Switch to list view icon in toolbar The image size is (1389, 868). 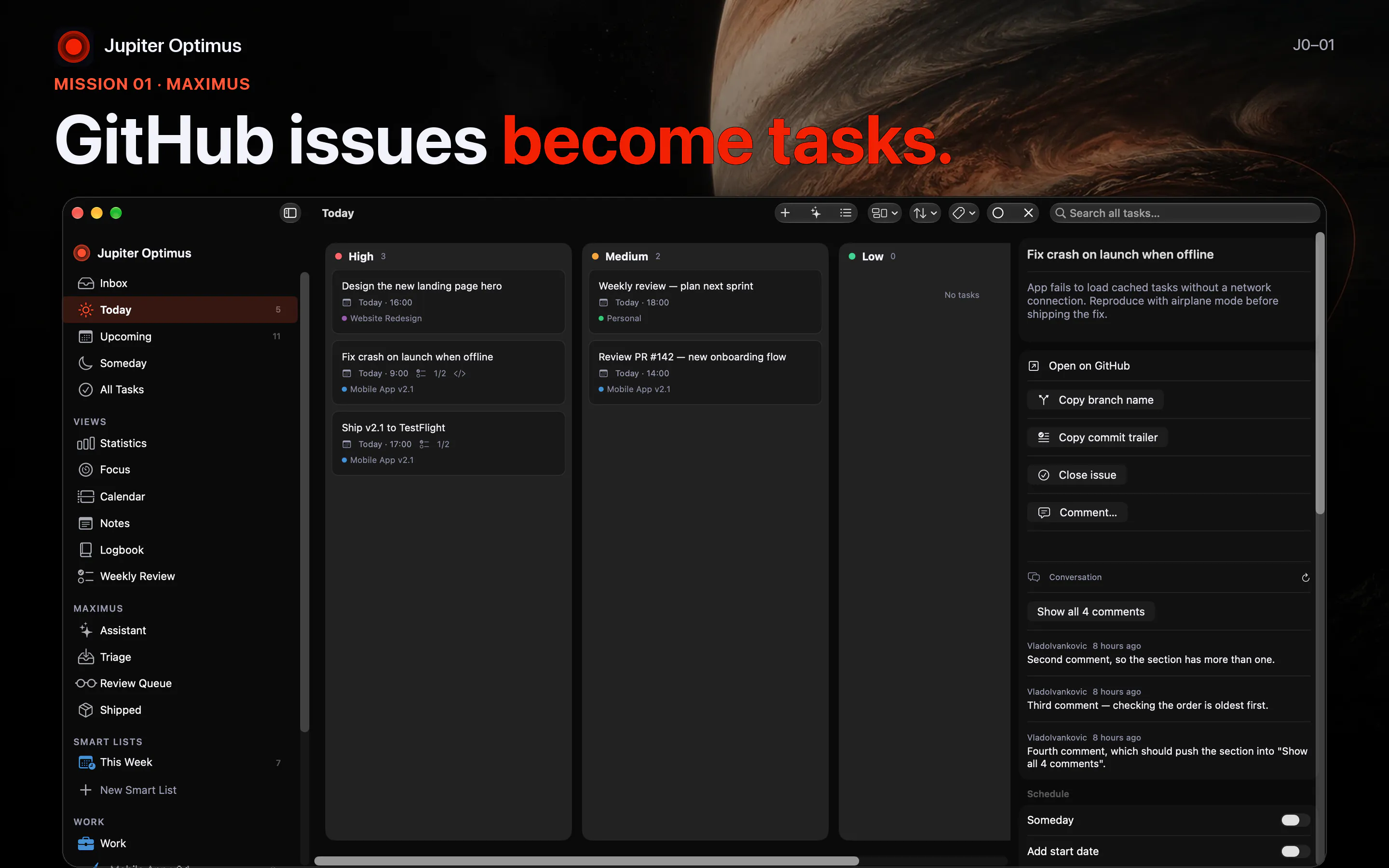845,213
